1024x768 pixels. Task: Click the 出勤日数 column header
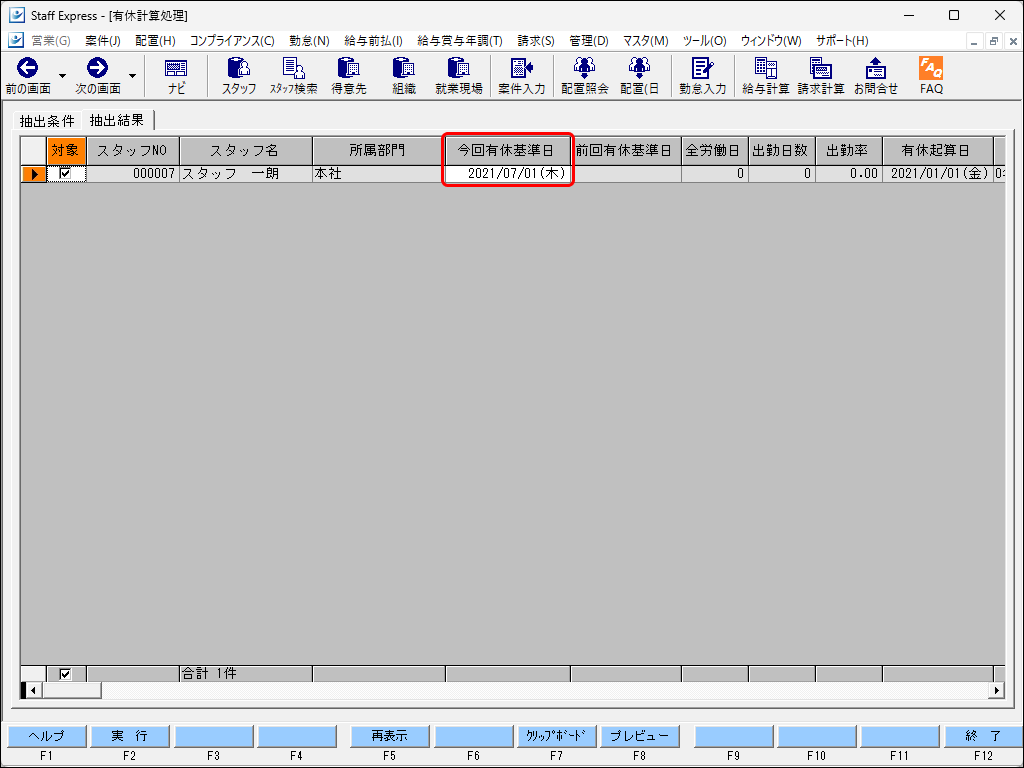(782, 151)
